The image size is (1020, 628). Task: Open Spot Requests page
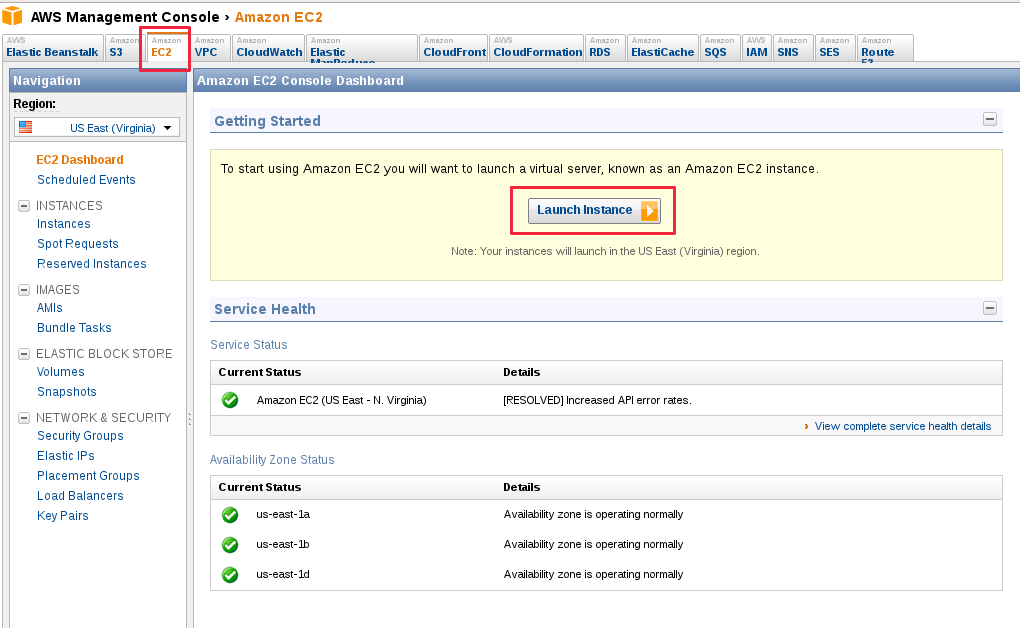pyautogui.click(x=77, y=243)
